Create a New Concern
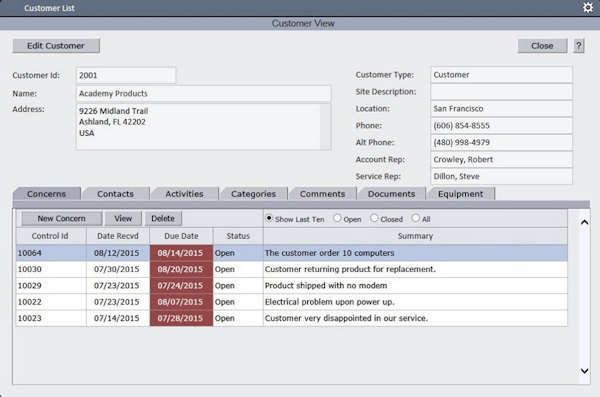The image size is (600, 397). point(62,219)
